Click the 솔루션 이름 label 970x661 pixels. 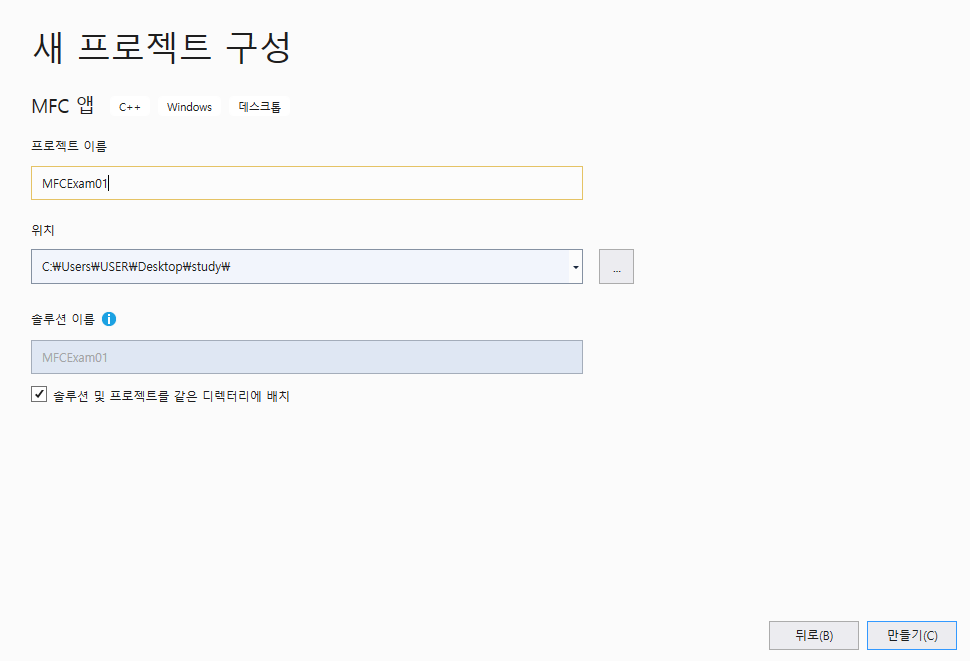pyautogui.click(x=62, y=319)
